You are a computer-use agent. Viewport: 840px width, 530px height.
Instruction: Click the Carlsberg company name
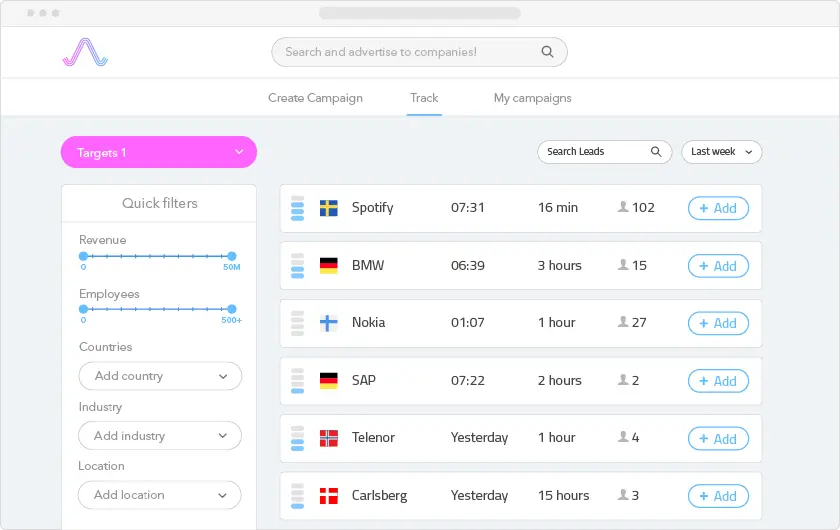click(379, 496)
